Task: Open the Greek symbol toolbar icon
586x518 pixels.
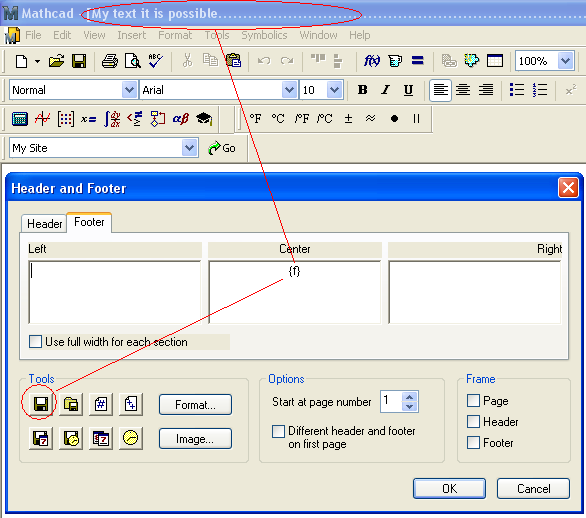Action: coord(181,119)
